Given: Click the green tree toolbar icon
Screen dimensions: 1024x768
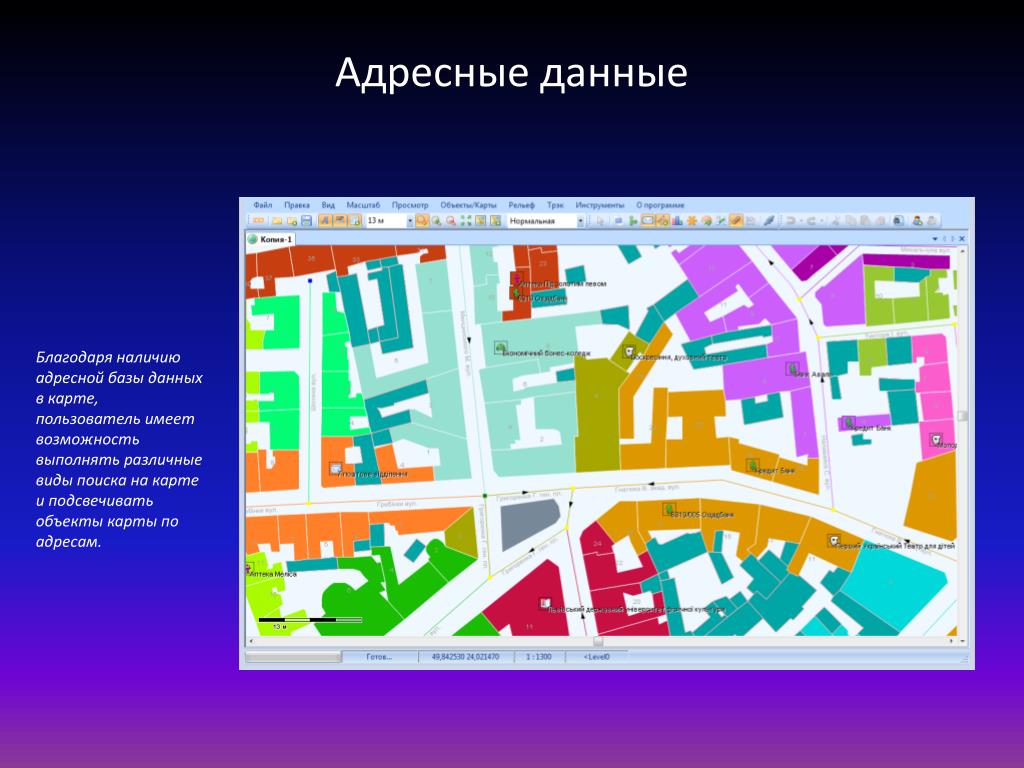Looking at the screenshot, I should click(x=633, y=221).
